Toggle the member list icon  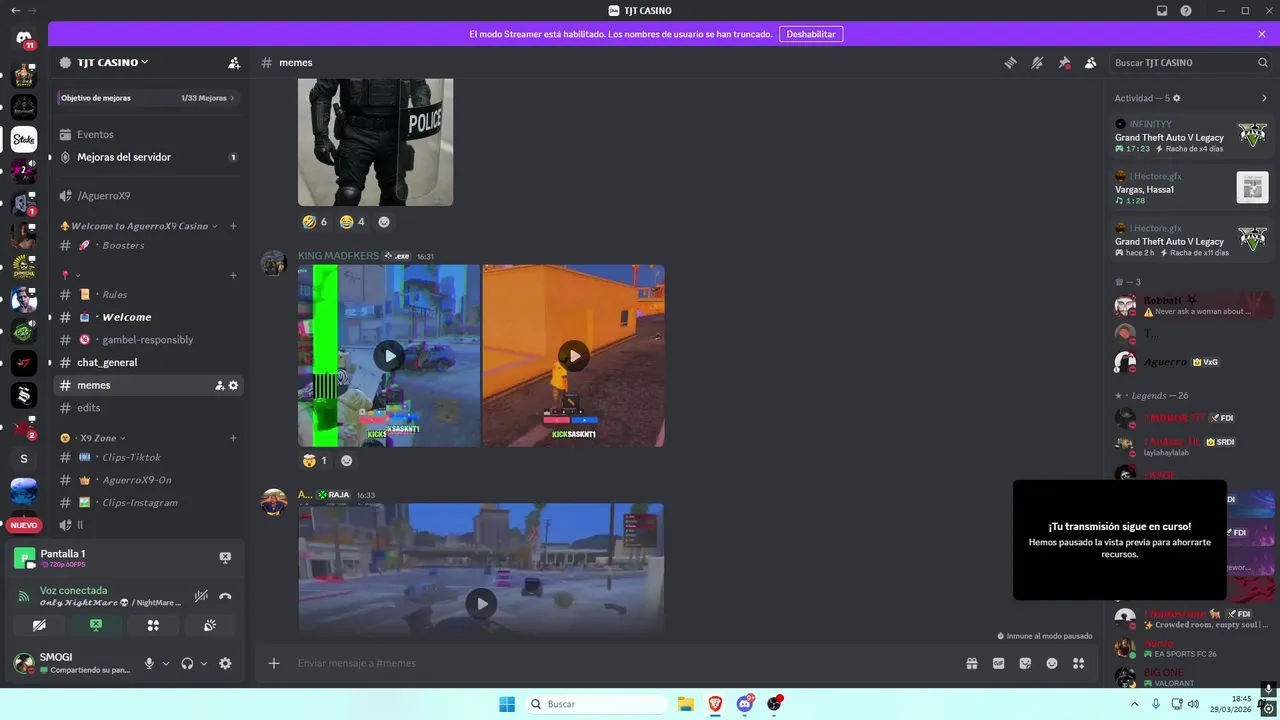tap(1091, 62)
